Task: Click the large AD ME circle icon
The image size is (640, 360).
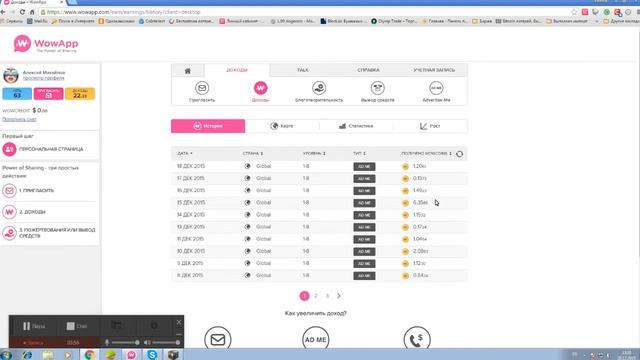Action: (x=316, y=339)
